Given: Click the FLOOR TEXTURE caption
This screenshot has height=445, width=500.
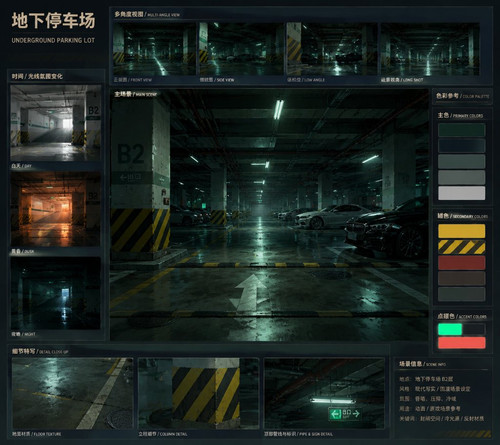Looking at the screenshot, I should (37, 434).
